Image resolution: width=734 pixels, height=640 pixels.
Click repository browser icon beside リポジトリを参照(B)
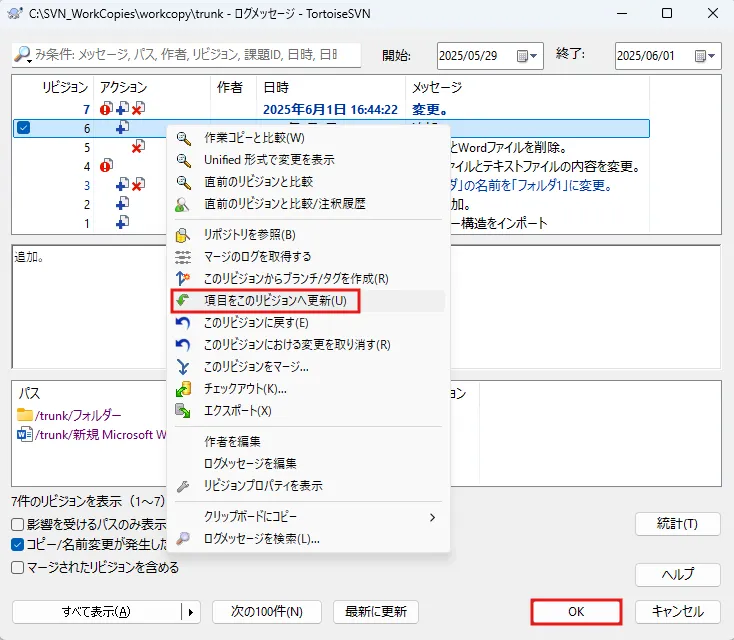pyautogui.click(x=183, y=235)
